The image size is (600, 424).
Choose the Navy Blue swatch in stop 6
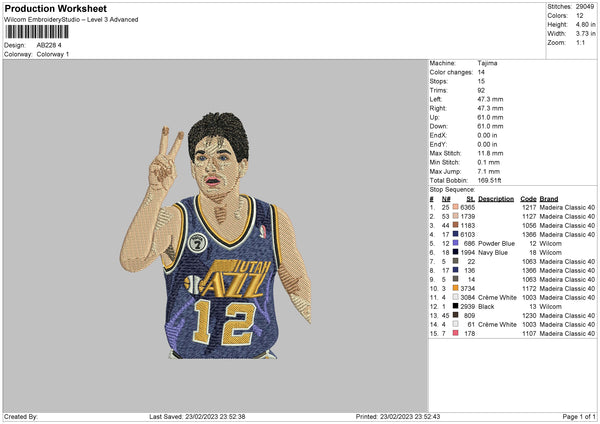click(x=455, y=252)
